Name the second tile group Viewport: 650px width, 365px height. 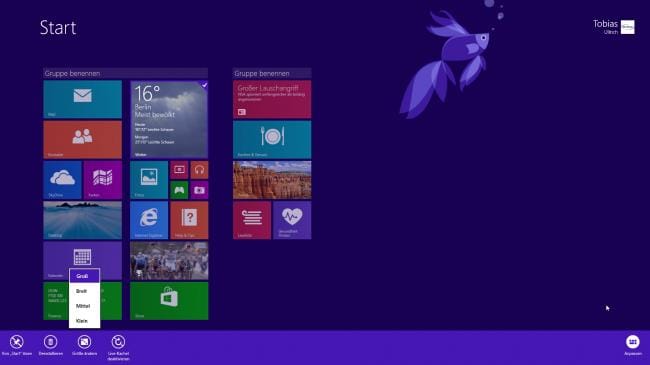pyautogui.click(x=272, y=73)
